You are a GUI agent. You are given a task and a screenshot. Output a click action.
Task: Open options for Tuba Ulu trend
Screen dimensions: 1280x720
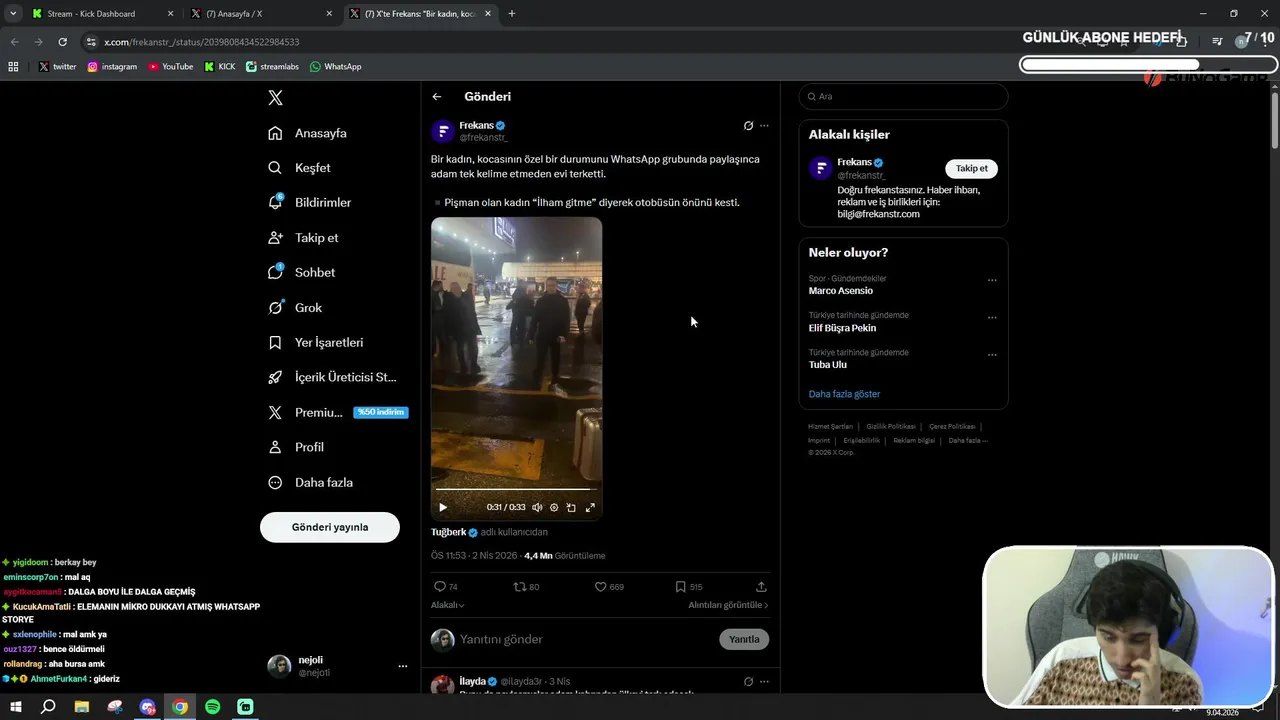992,355
